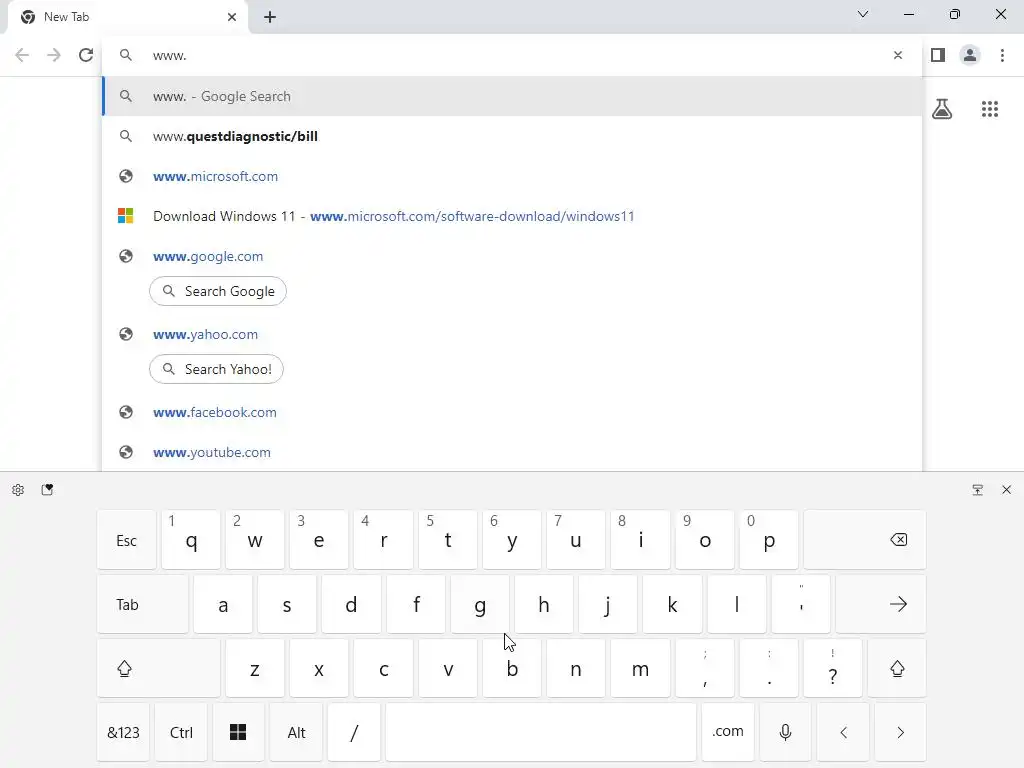Open the emoji/clipboard panel icon on keyboard
The height and width of the screenshot is (768, 1024).
pyautogui.click(x=47, y=490)
